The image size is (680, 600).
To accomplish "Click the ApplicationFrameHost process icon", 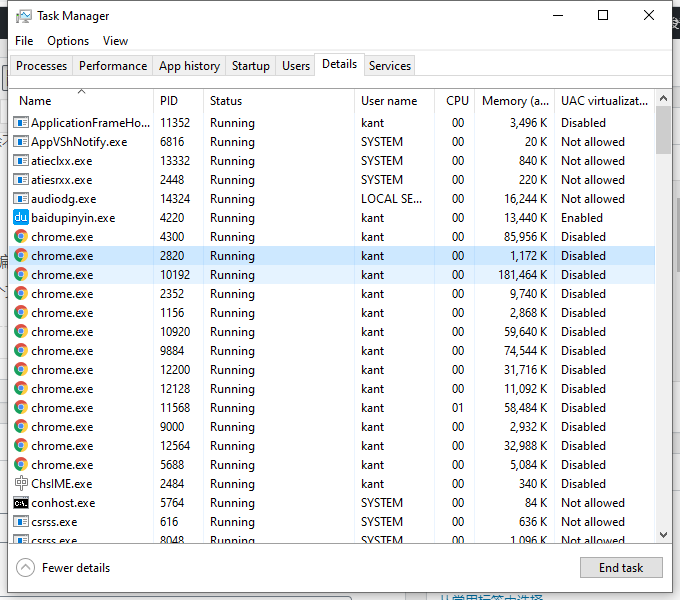I will (x=21, y=123).
